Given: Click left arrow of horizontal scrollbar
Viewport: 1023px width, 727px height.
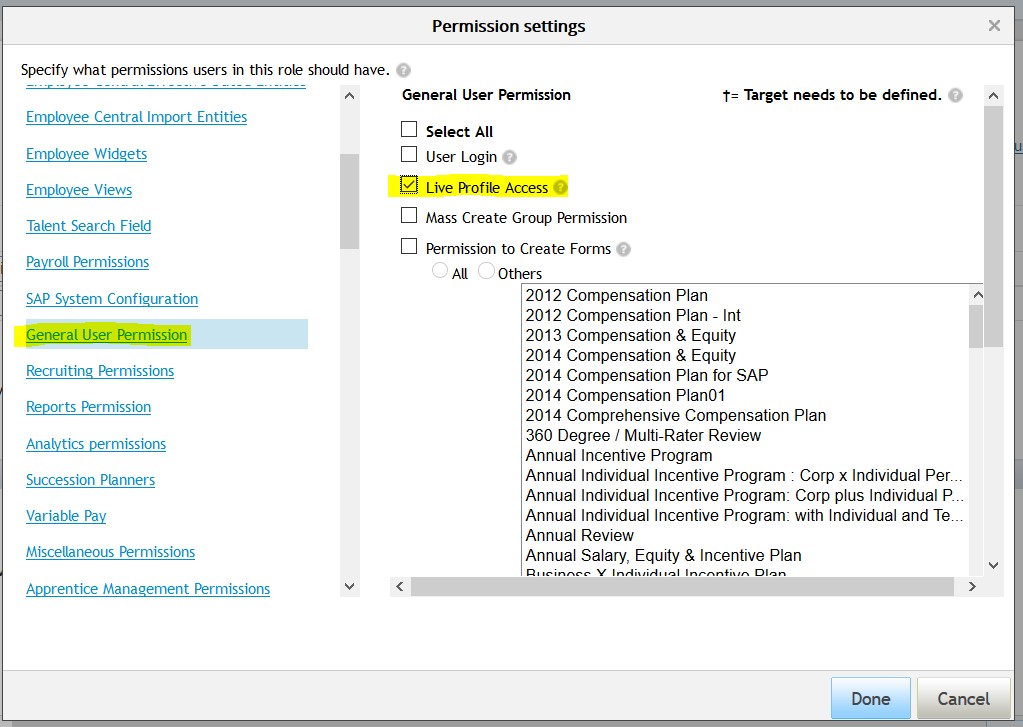Looking at the screenshot, I should [400, 586].
